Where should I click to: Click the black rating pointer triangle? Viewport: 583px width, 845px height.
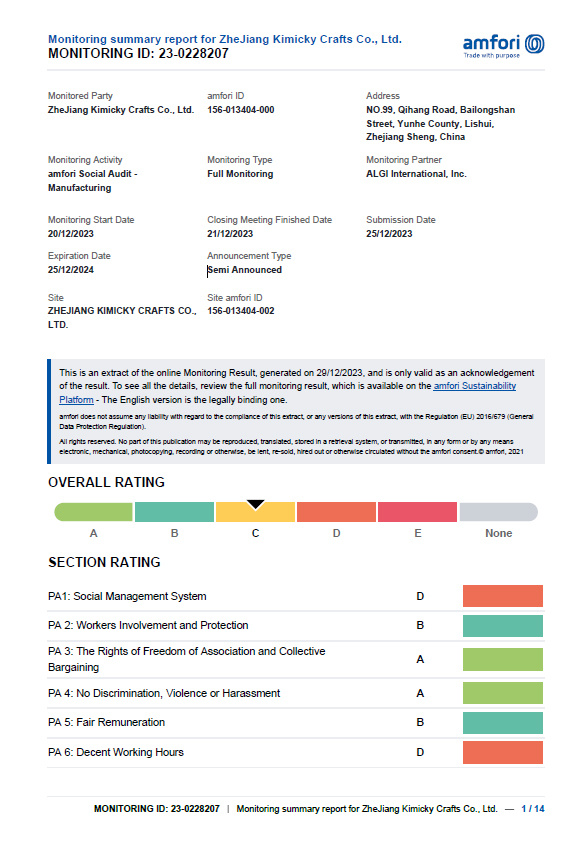(255, 504)
